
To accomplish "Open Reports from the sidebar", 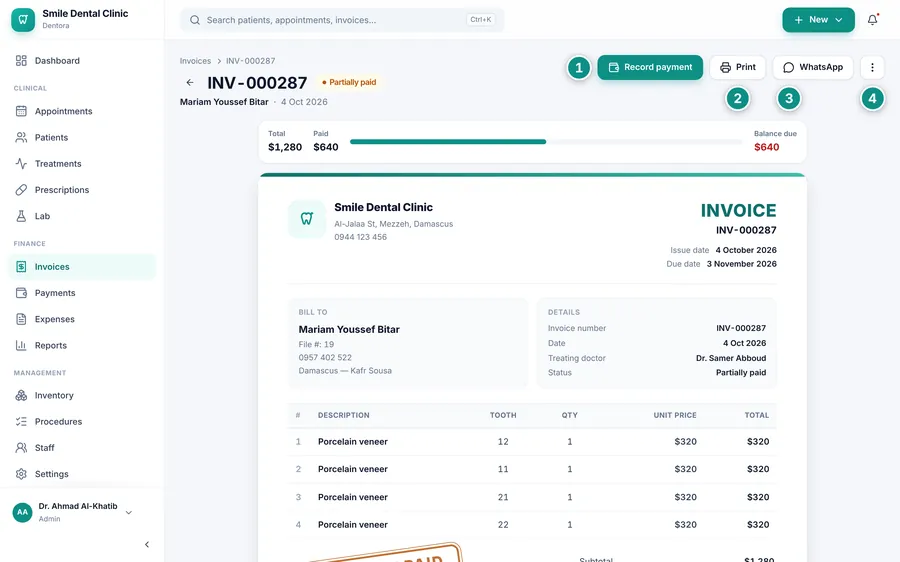I will point(82,346).
